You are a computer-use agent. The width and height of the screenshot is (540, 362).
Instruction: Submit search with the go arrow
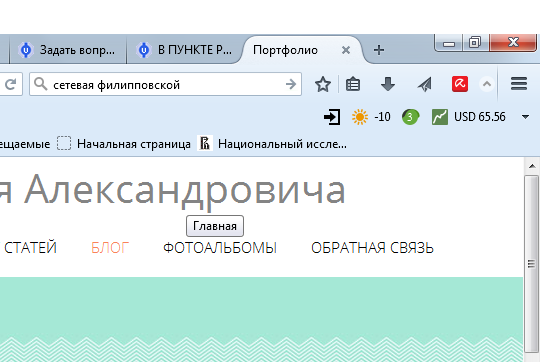tap(291, 84)
